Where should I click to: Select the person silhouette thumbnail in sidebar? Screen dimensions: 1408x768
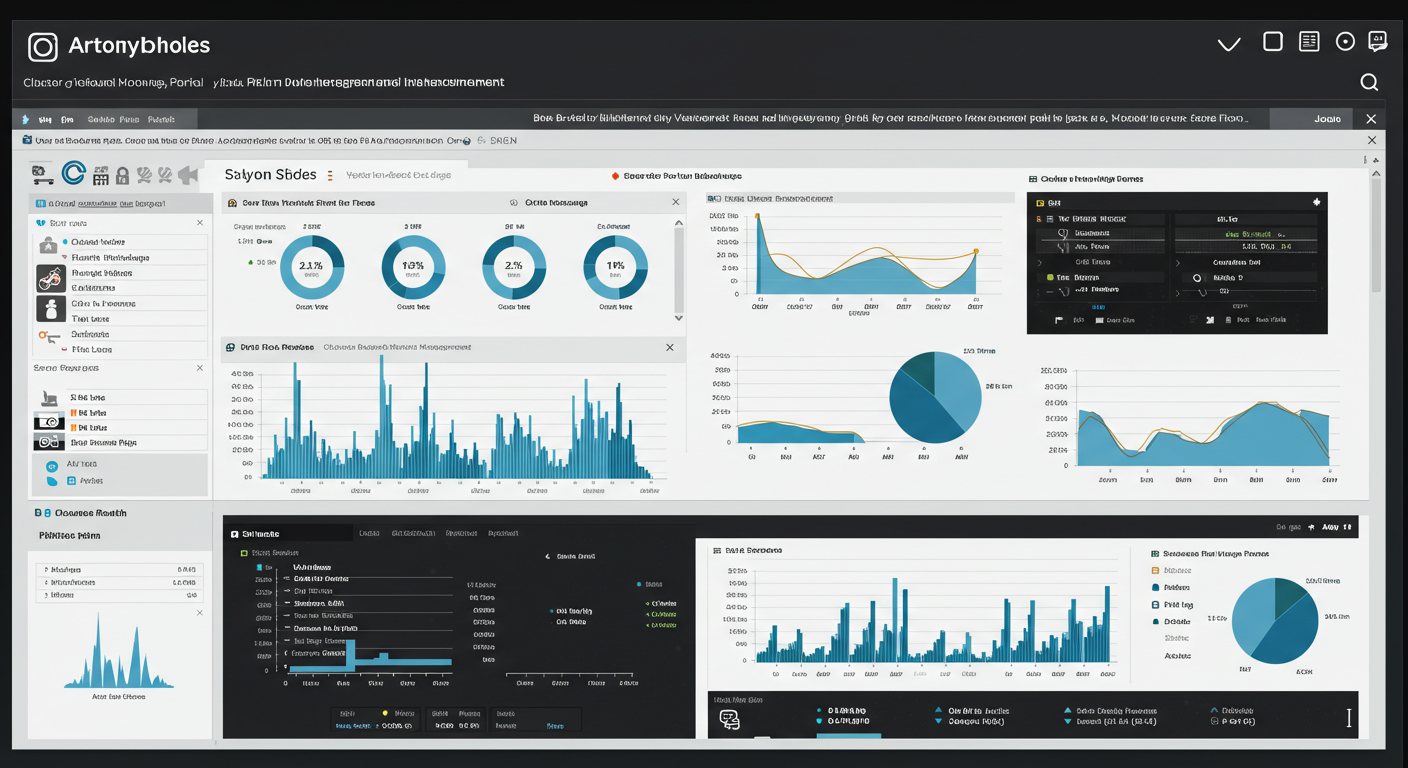pyautogui.click(x=51, y=309)
